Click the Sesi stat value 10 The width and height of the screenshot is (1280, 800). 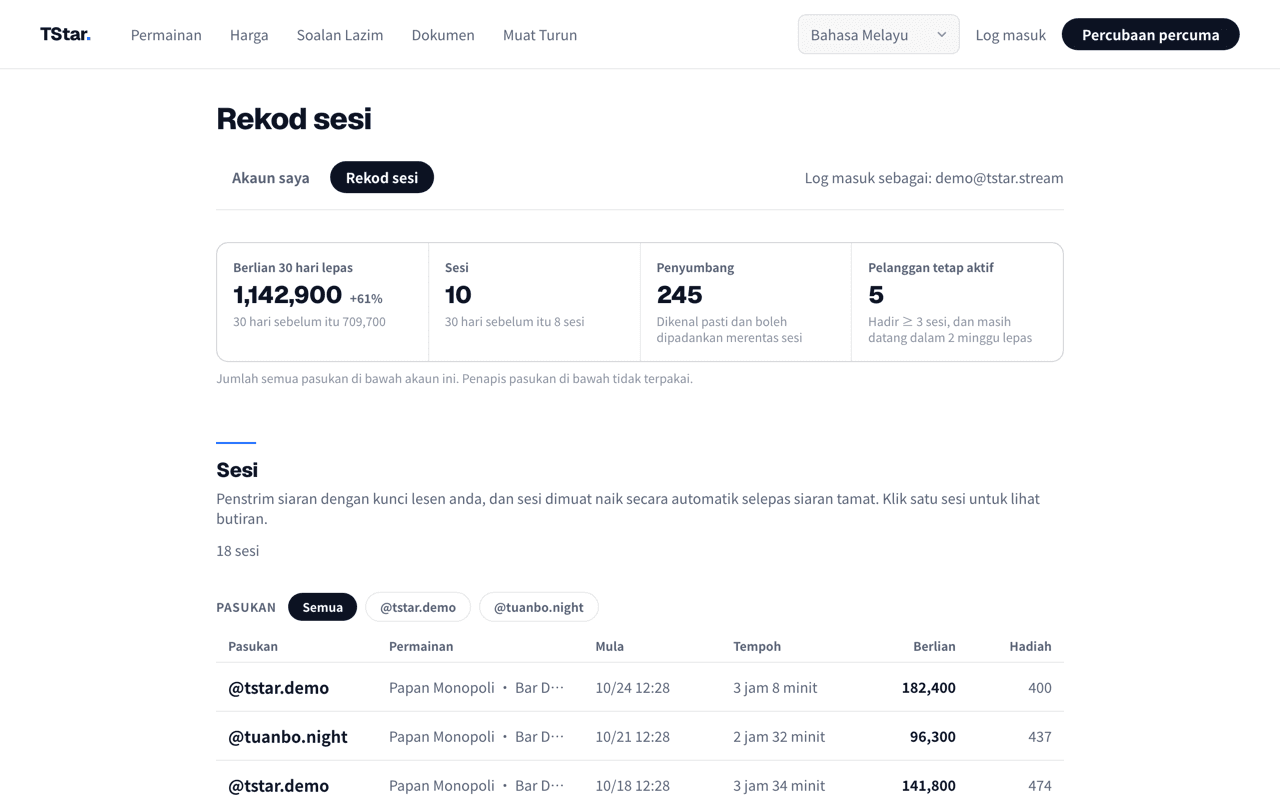458,295
